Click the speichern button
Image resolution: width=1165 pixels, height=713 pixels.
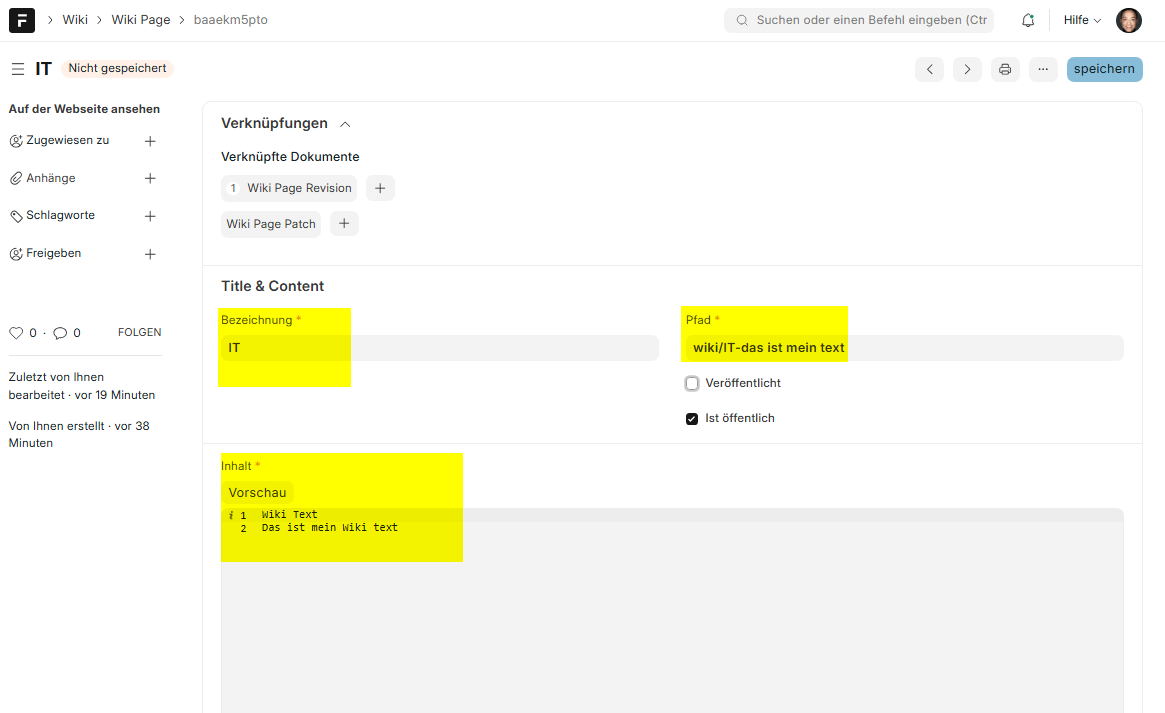1104,69
